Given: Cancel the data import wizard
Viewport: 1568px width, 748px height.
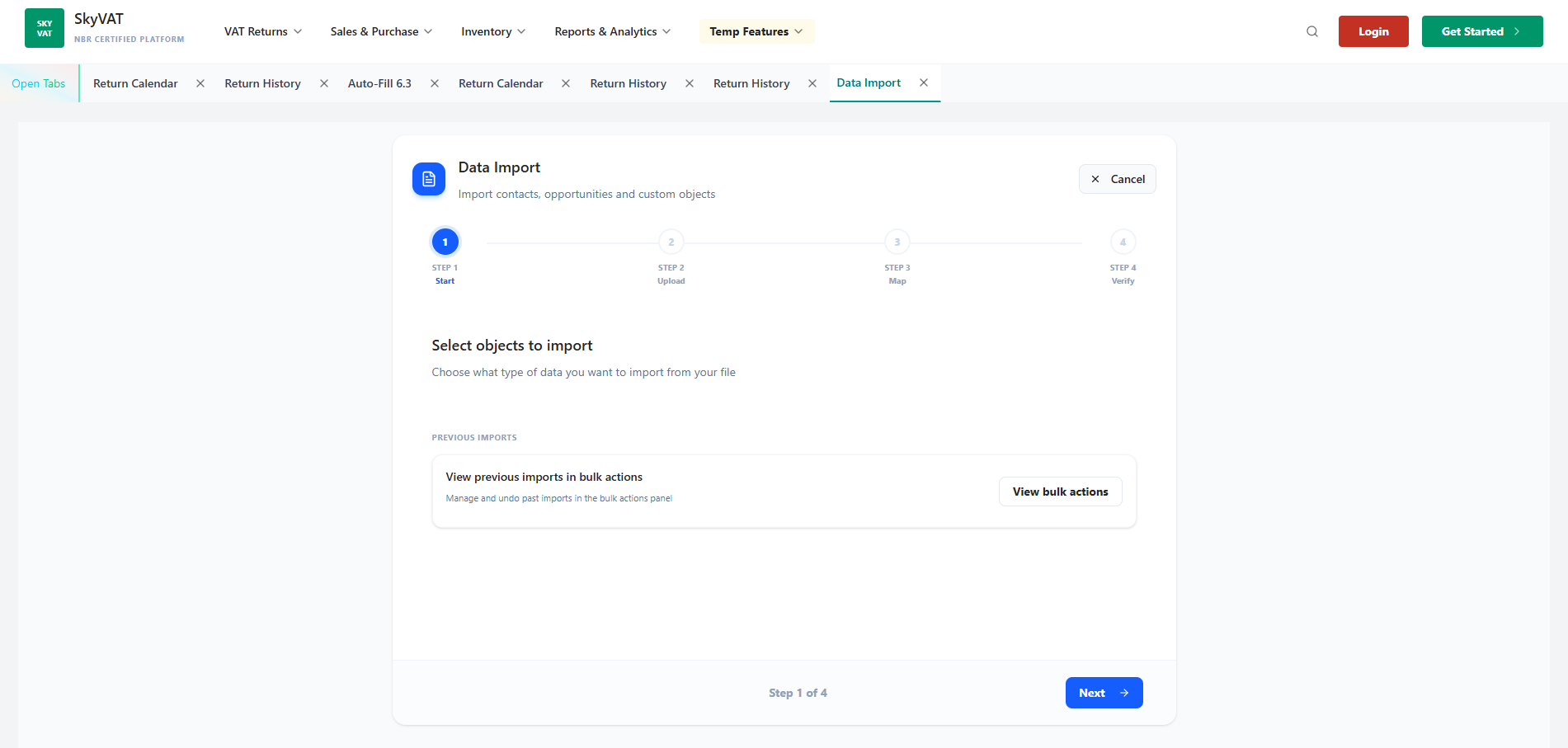Looking at the screenshot, I should pyautogui.click(x=1118, y=179).
